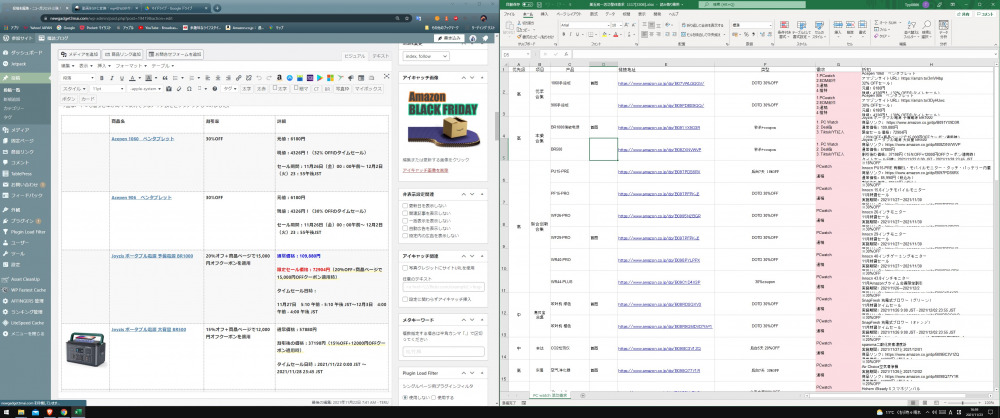1000x418 pixels.
Task: Open the フォーマット editor menu
Action: click(x=131, y=66)
